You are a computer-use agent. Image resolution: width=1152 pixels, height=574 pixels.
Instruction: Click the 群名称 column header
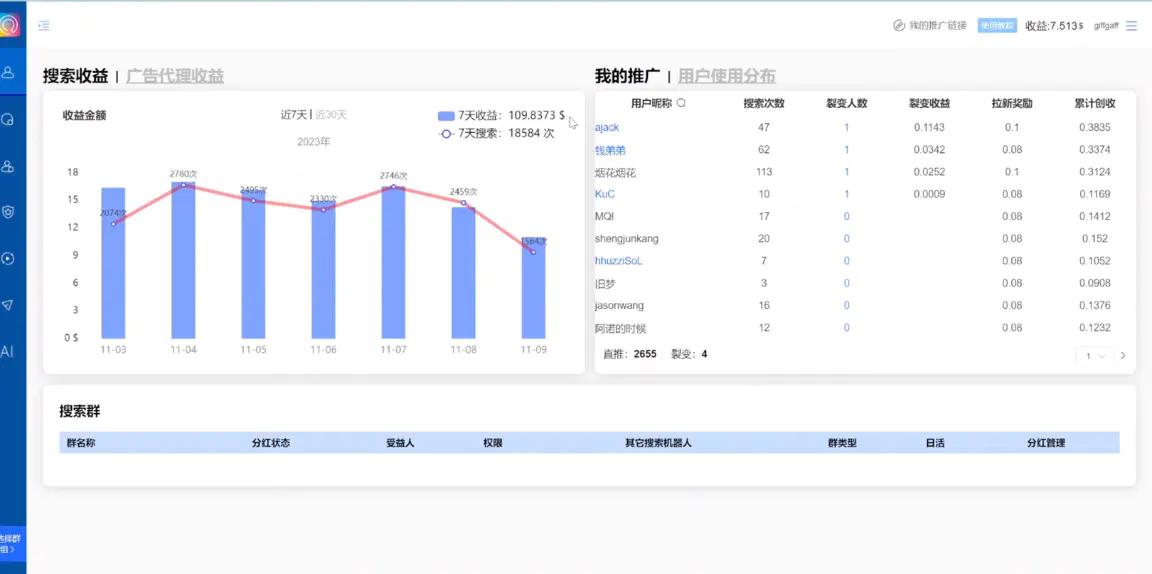click(81, 443)
